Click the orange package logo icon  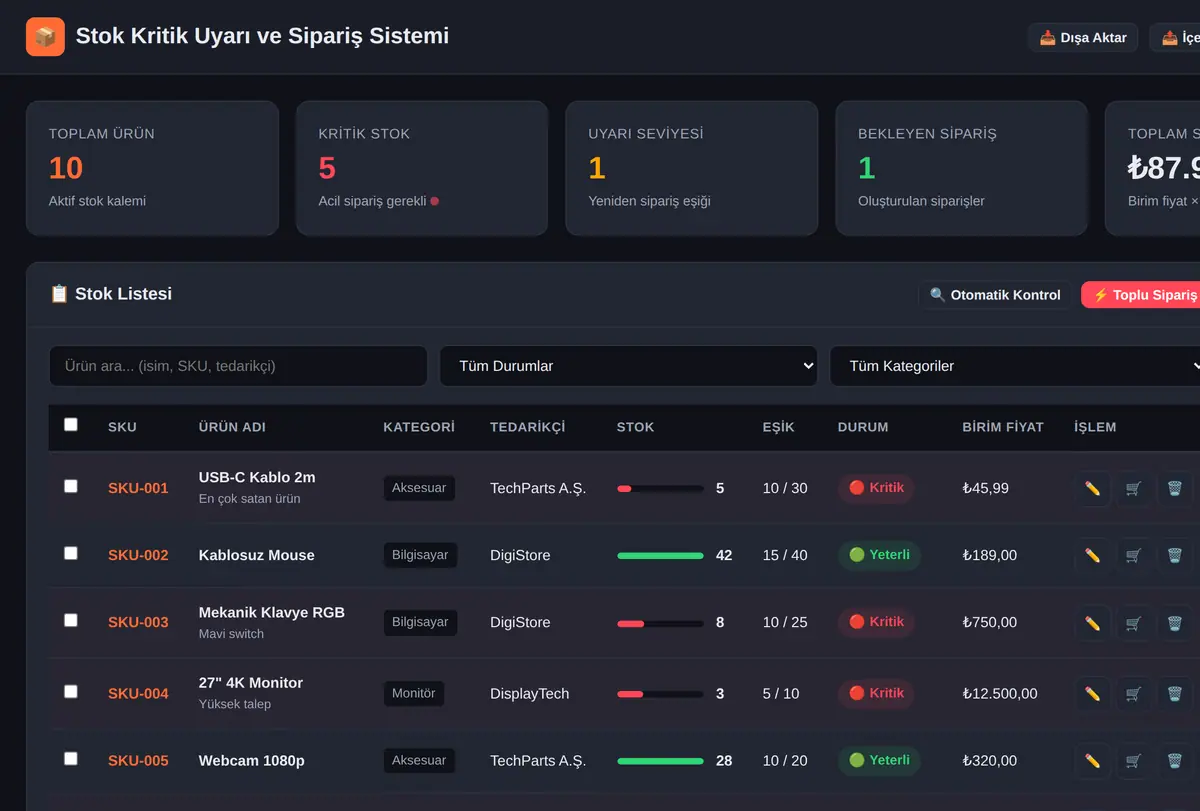45,37
